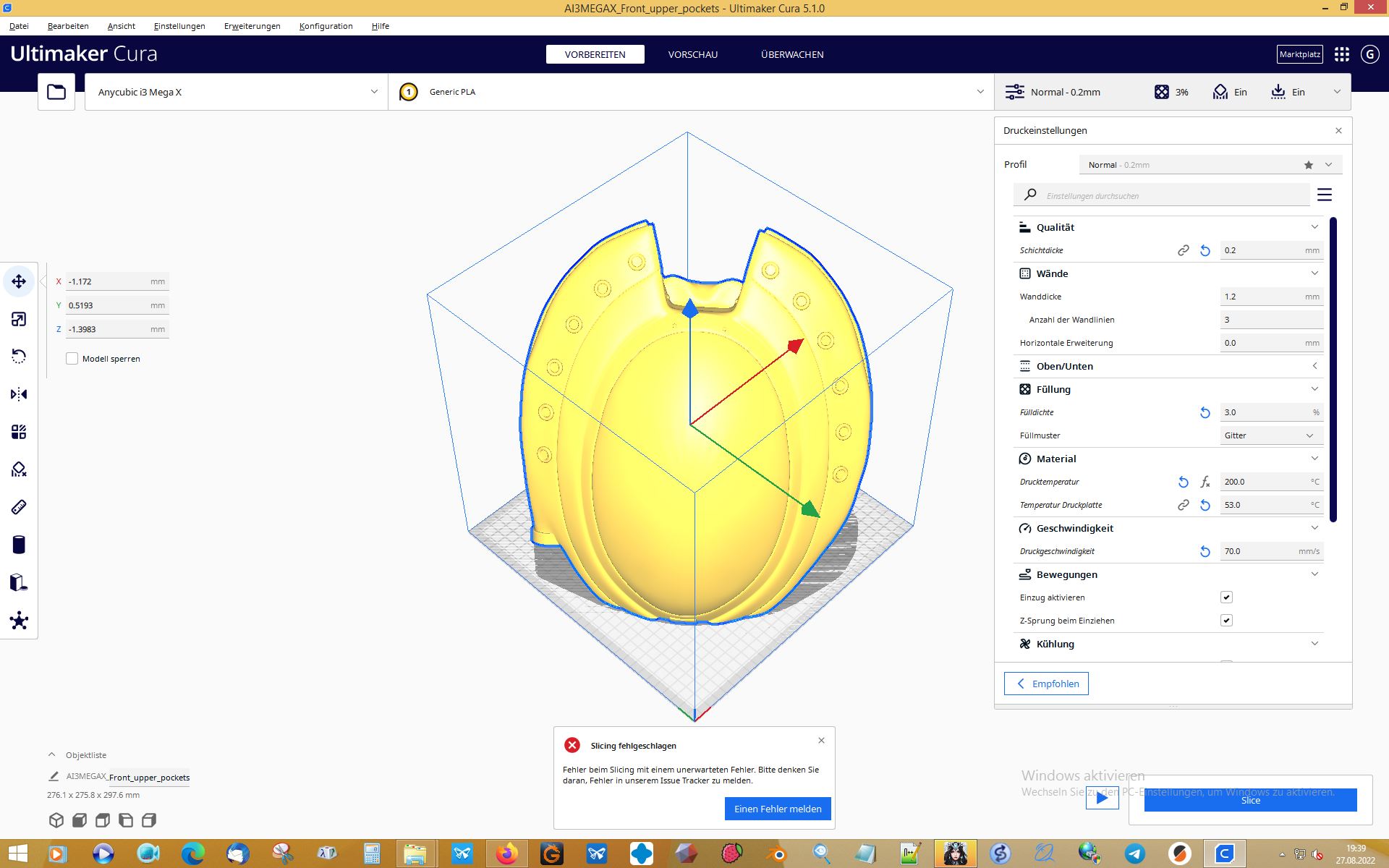Expand the Oben/Unten settings section
This screenshot has width=1389, height=868.
pos(1168,366)
